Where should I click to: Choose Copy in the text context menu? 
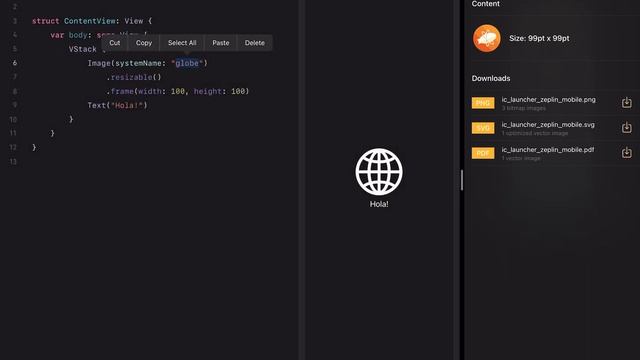click(144, 43)
